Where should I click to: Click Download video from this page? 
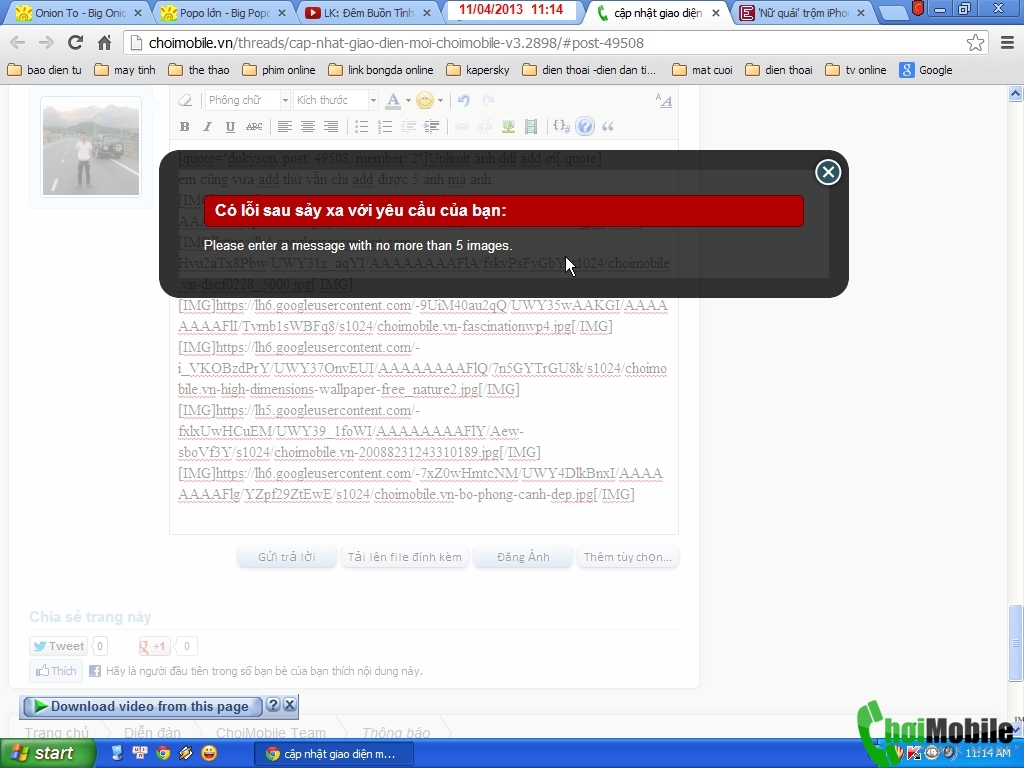[142, 706]
